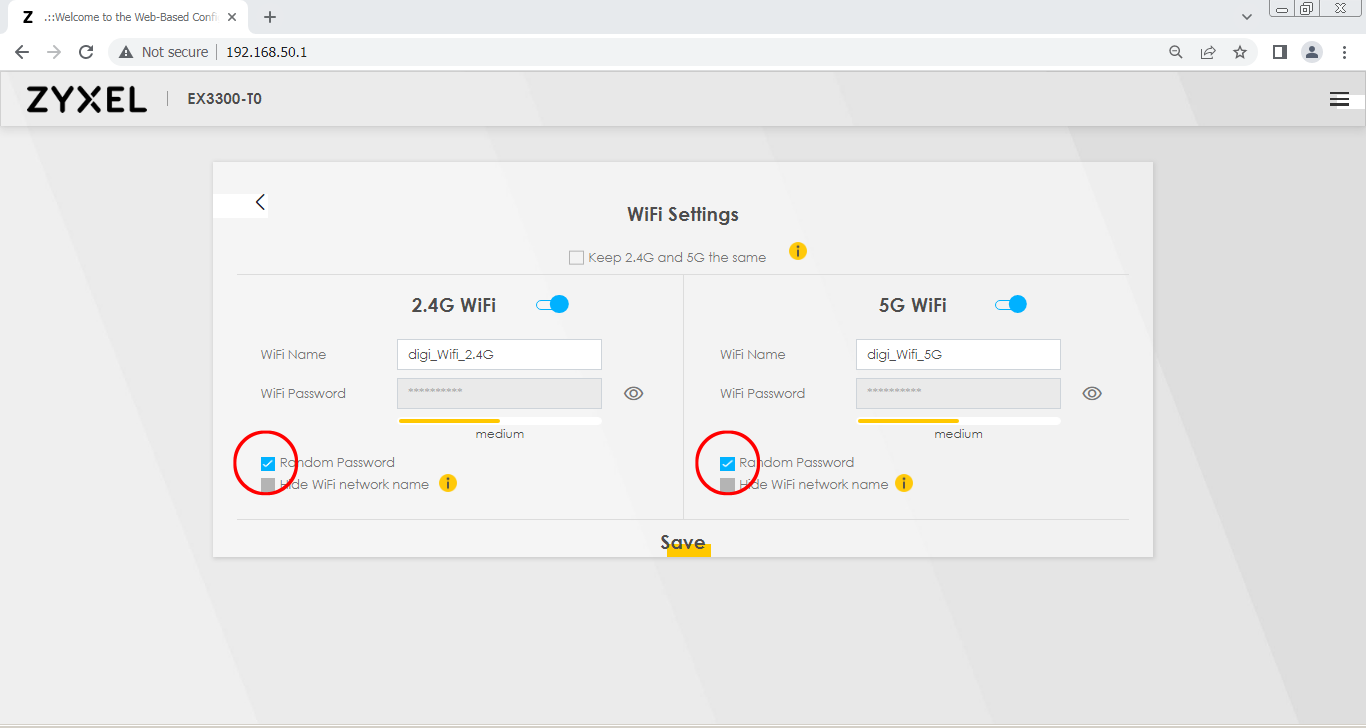Show 2.4G WiFi password with eye icon
1366x728 pixels.
[633, 394]
